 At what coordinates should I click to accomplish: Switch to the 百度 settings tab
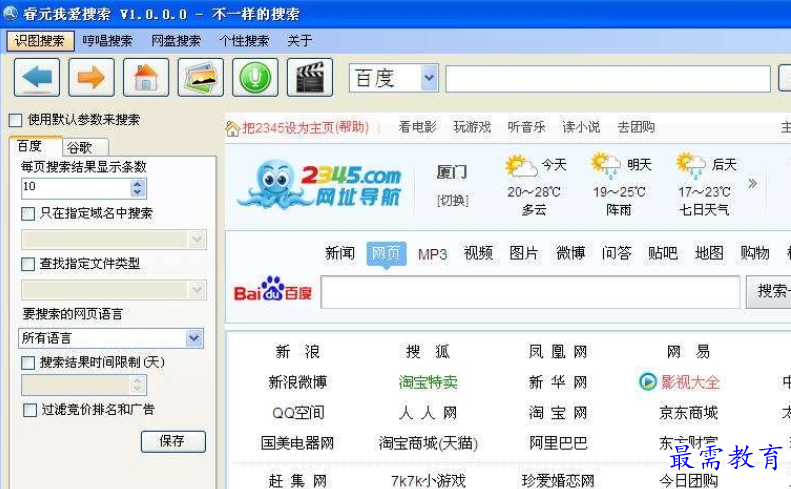click(x=35, y=146)
